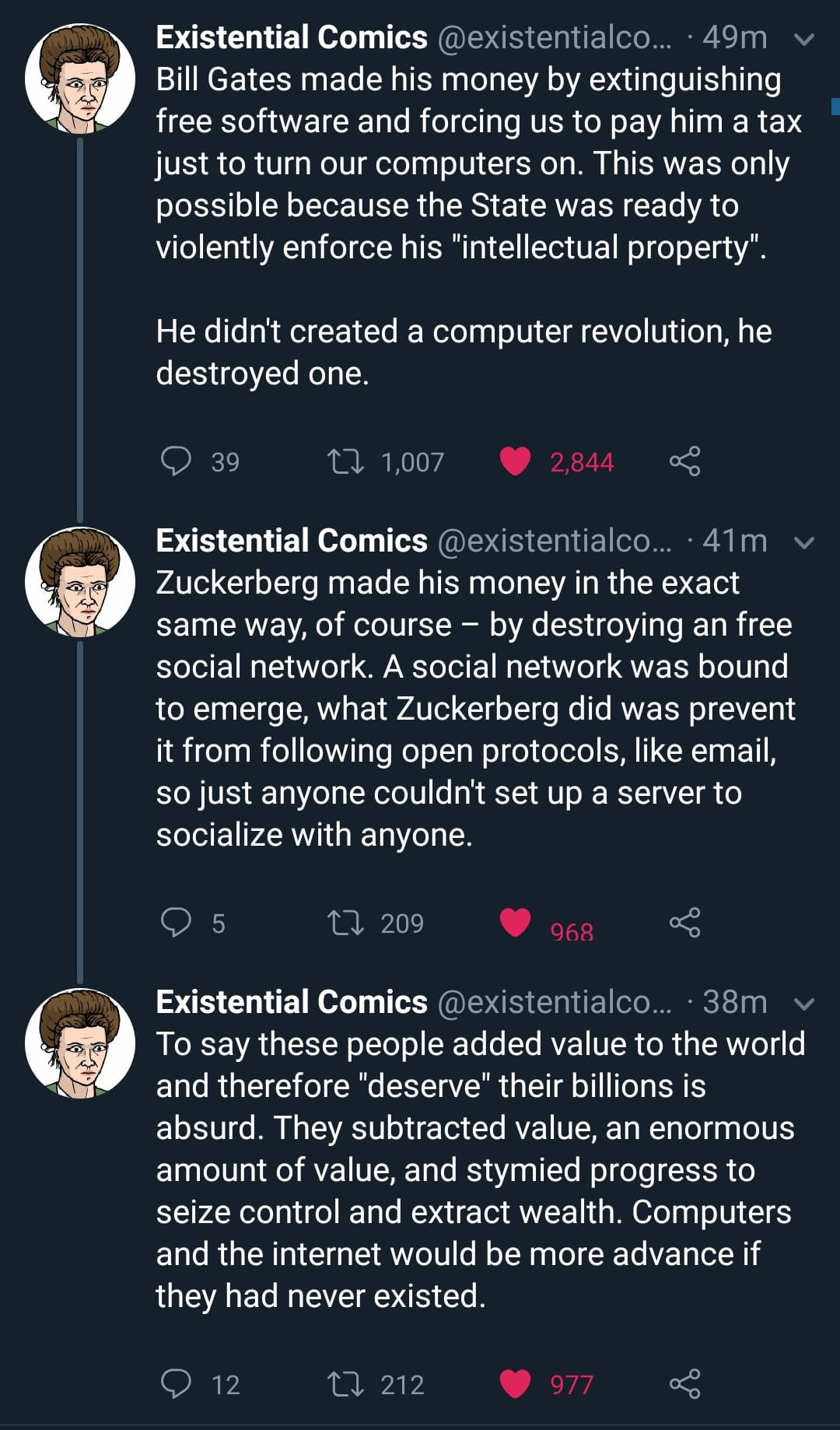Toggle the heart on the 977-likes tweet
This screenshot has height=1430, width=840.
[x=515, y=1383]
